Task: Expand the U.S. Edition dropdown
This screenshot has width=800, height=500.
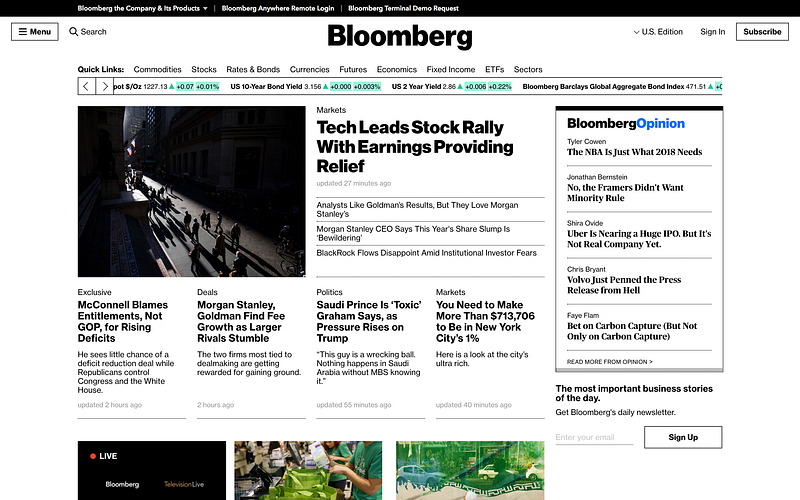Action: 658,32
